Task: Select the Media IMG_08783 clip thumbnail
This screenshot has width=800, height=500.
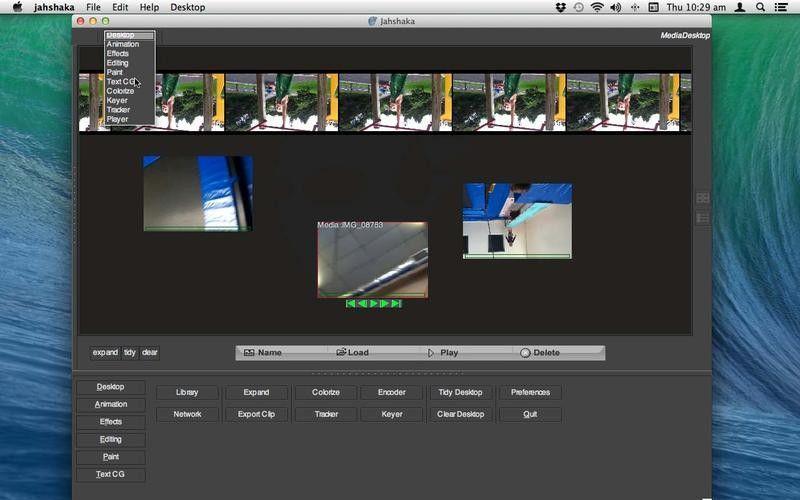Action: [372, 259]
